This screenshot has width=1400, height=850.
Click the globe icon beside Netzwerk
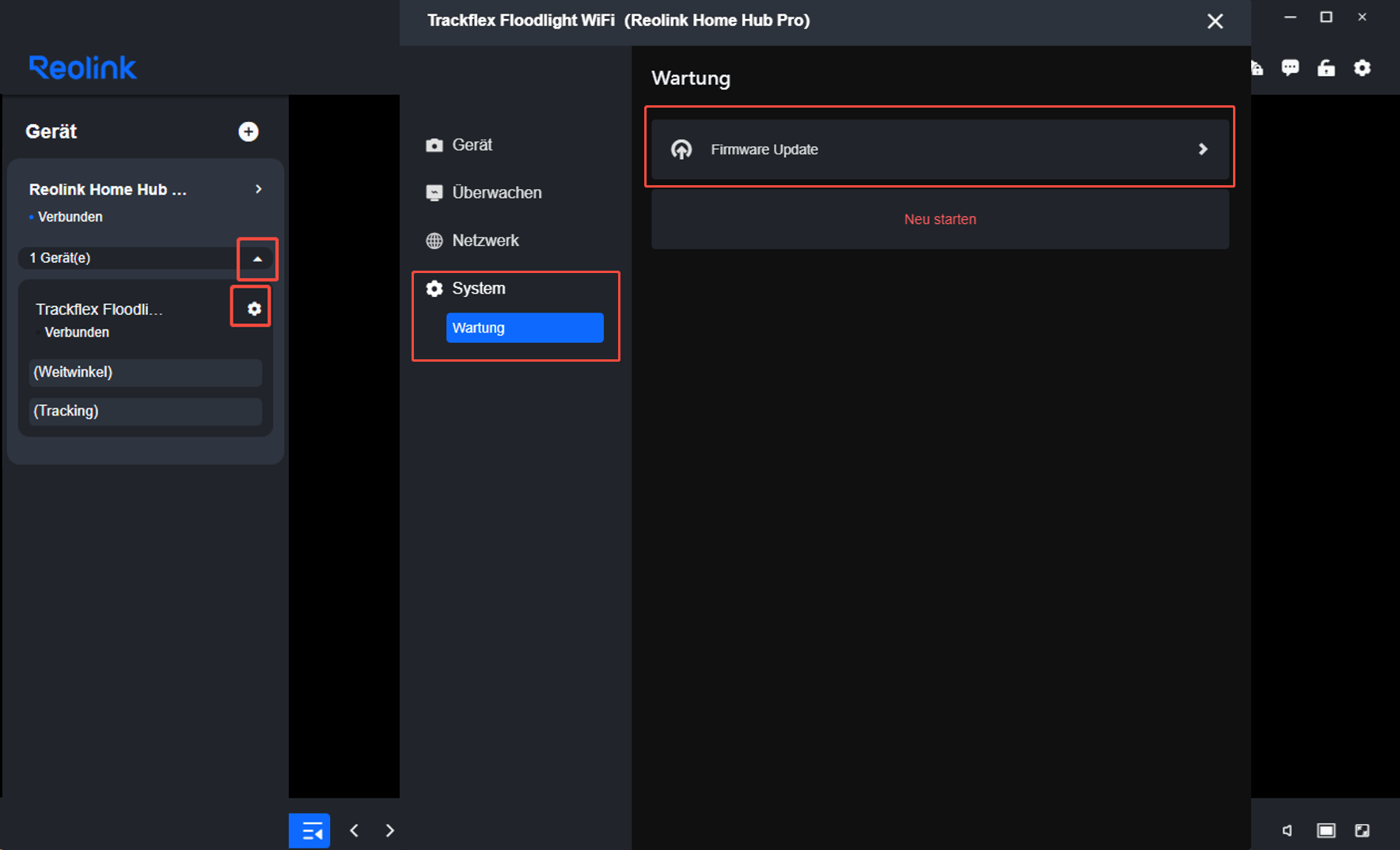coord(434,241)
